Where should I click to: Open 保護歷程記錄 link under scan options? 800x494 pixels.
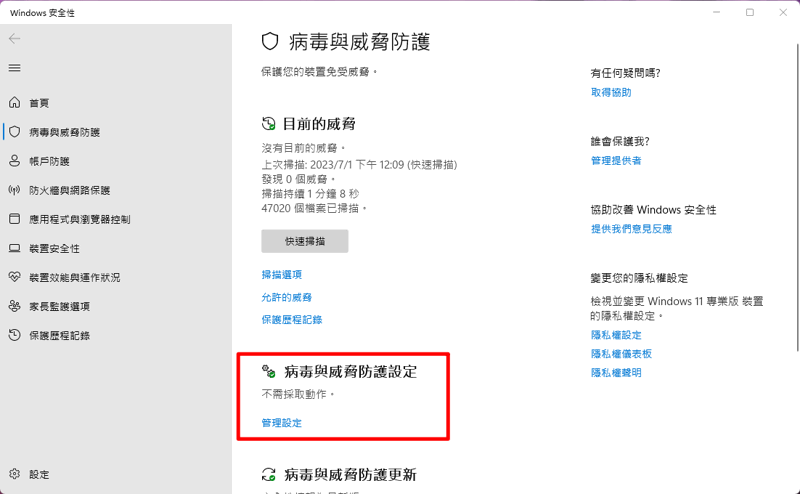[x=292, y=319]
